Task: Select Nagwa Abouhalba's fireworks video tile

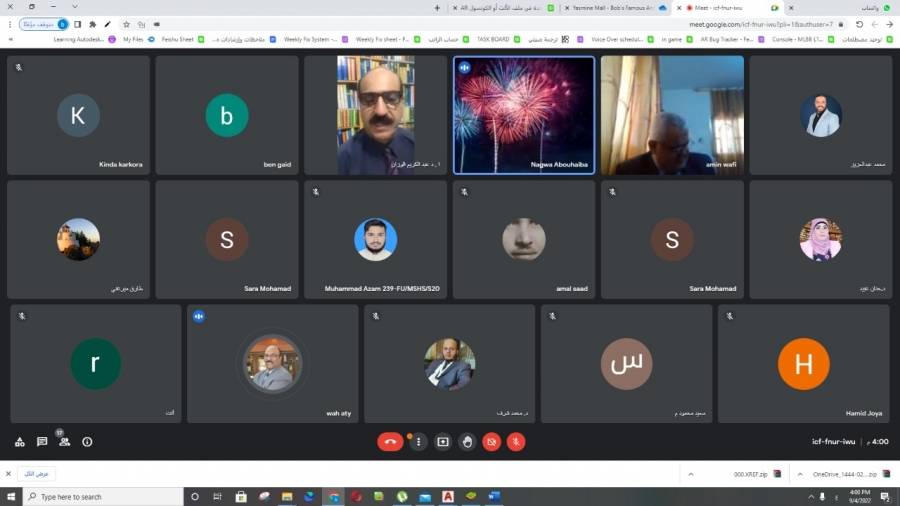Action: [523, 115]
